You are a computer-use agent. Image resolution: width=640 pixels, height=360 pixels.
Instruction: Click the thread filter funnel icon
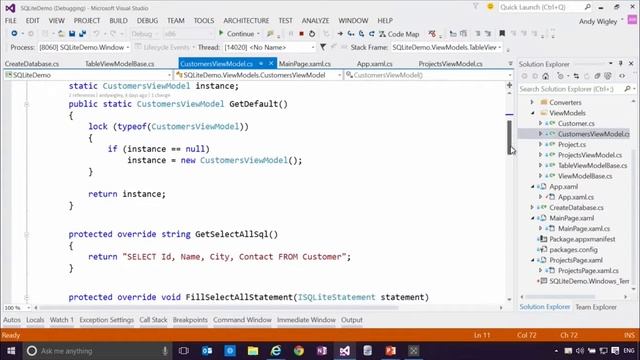tap(323, 47)
